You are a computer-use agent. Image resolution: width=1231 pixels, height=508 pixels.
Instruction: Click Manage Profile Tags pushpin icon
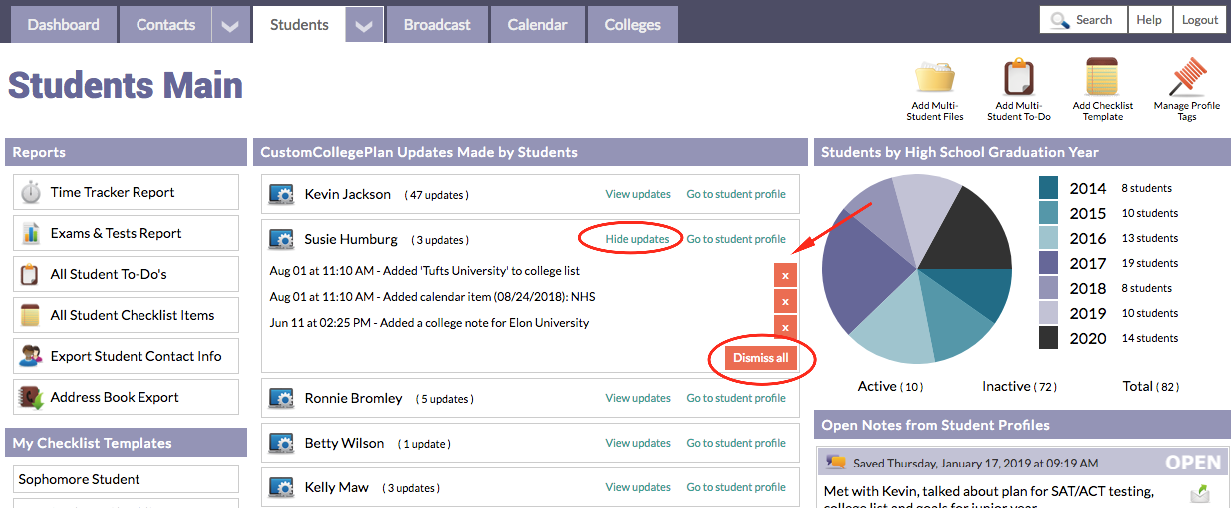click(1186, 78)
